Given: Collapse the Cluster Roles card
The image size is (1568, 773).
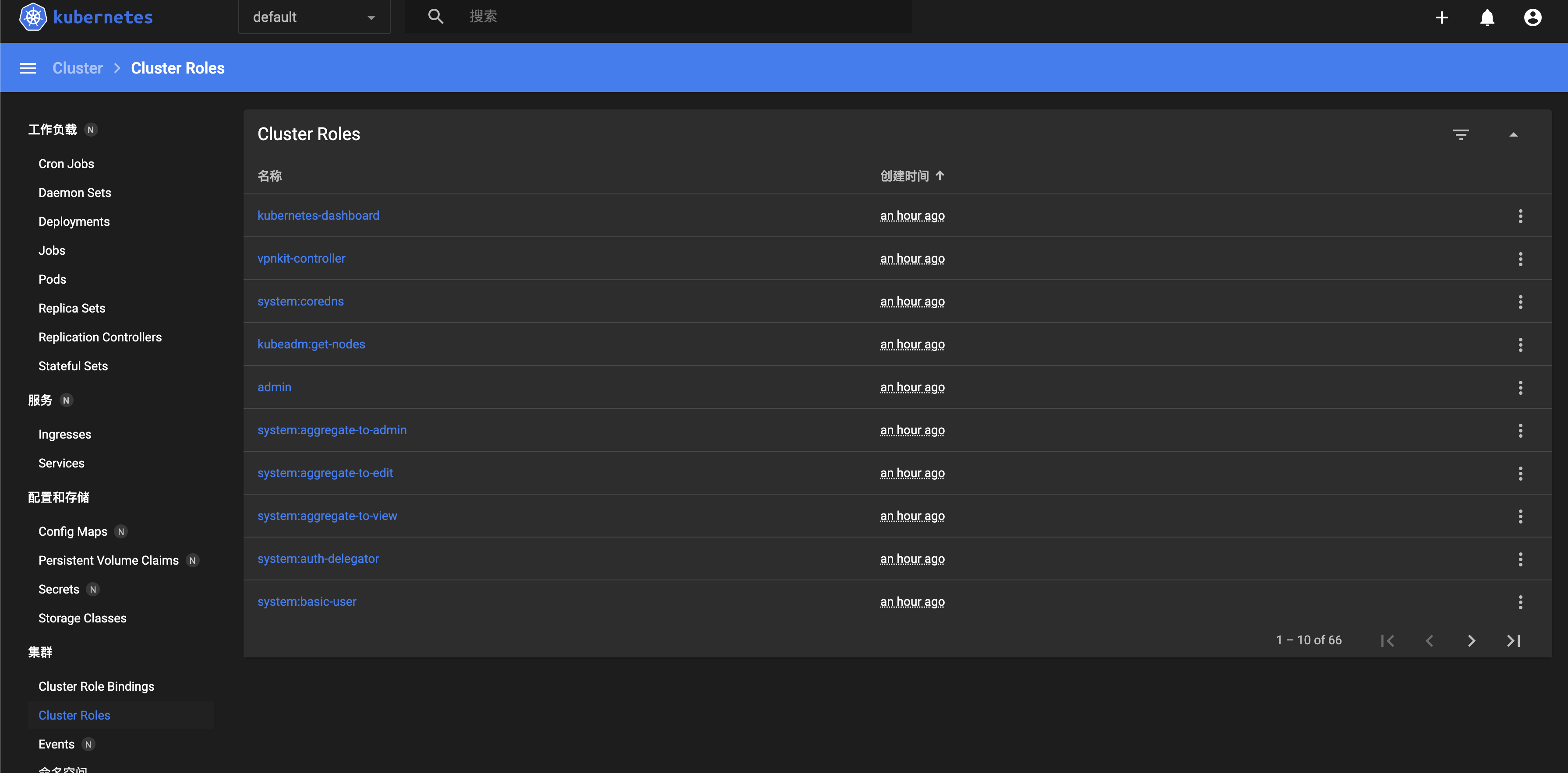Looking at the screenshot, I should 1513,134.
